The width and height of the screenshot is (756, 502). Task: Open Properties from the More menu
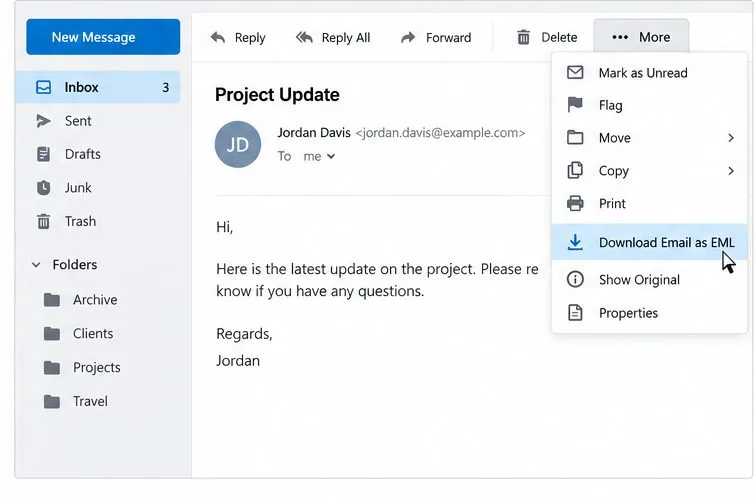(649, 313)
